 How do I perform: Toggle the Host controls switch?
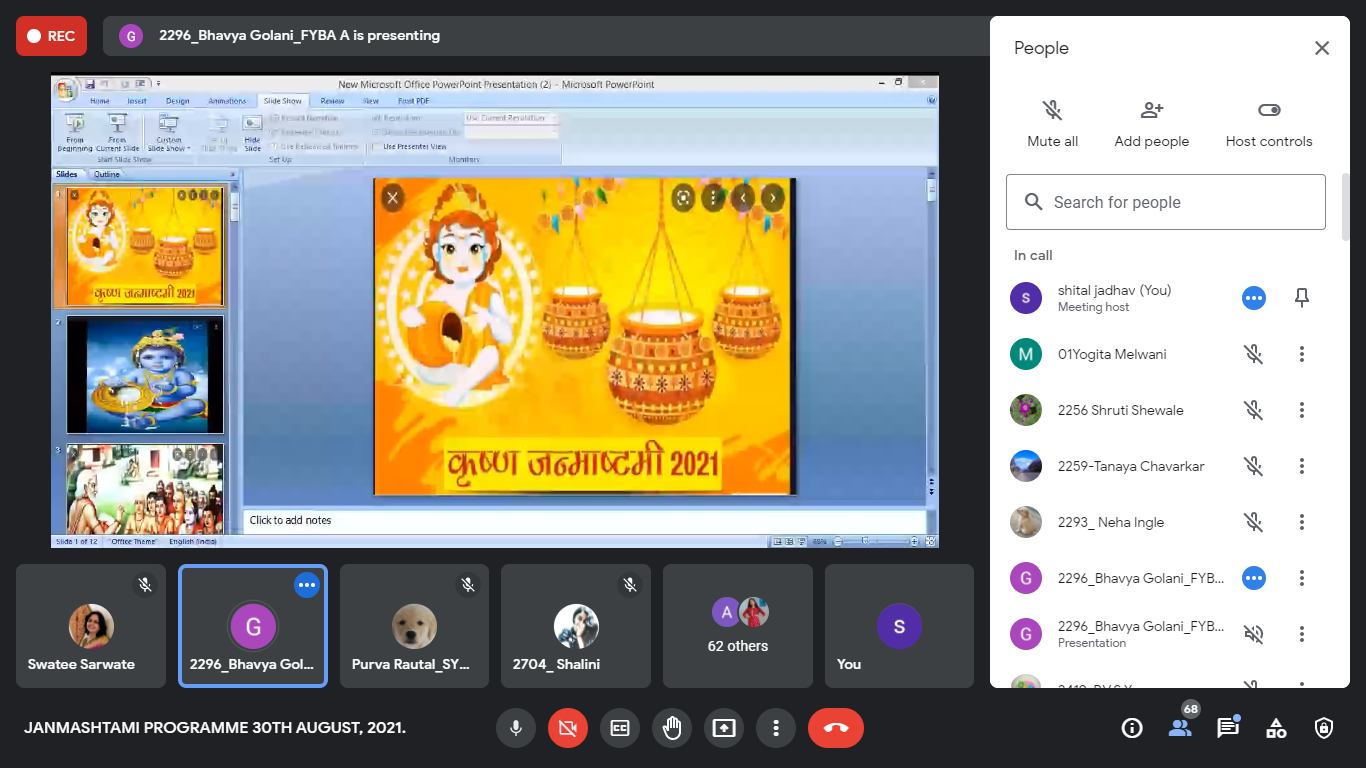(x=1269, y=110)
